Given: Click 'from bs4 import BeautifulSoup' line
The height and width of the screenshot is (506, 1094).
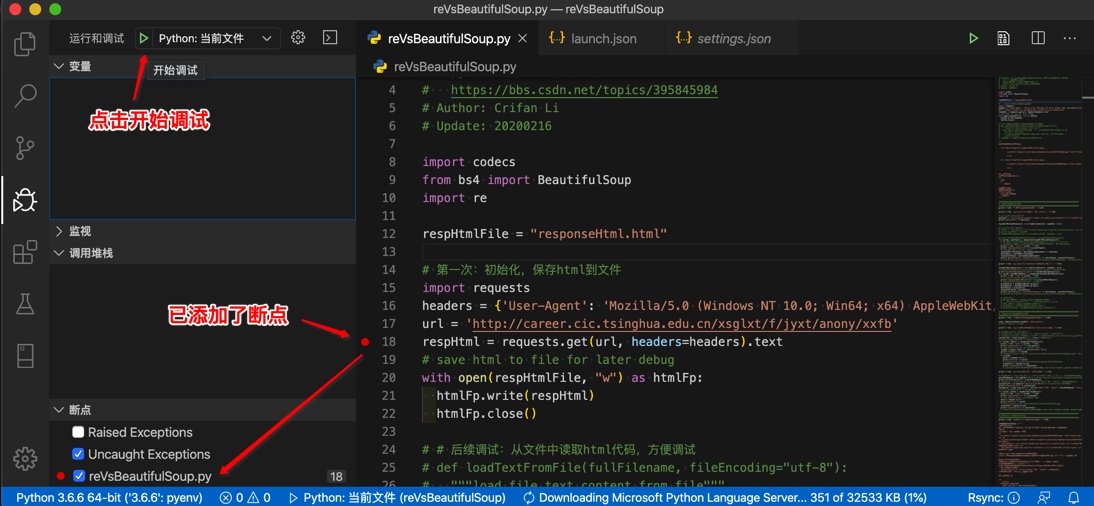Looking at the screenshot, I should [x=527, y=180].
